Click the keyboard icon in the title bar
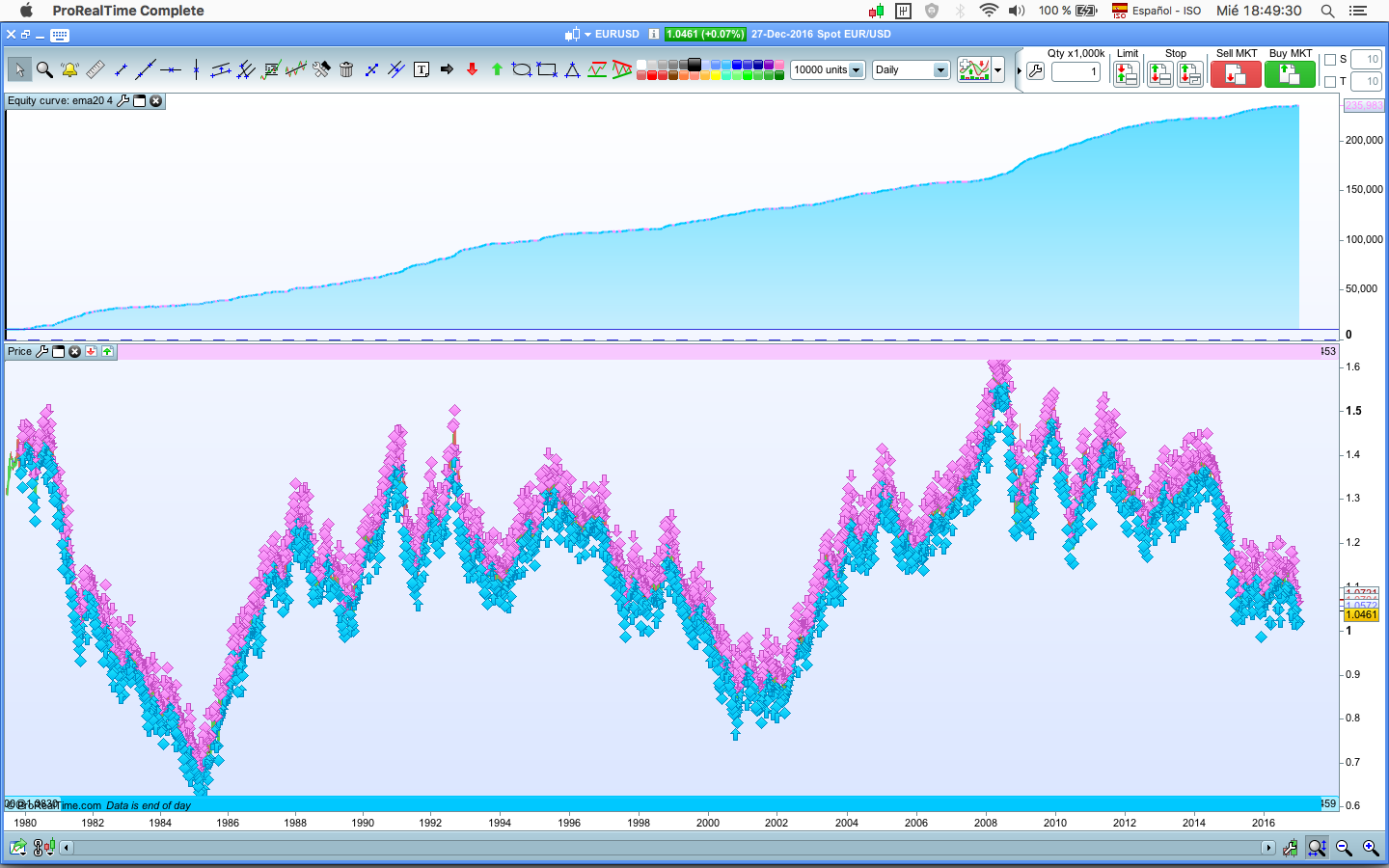This screenshot has width=1389, height=868. tap(60, 35)
